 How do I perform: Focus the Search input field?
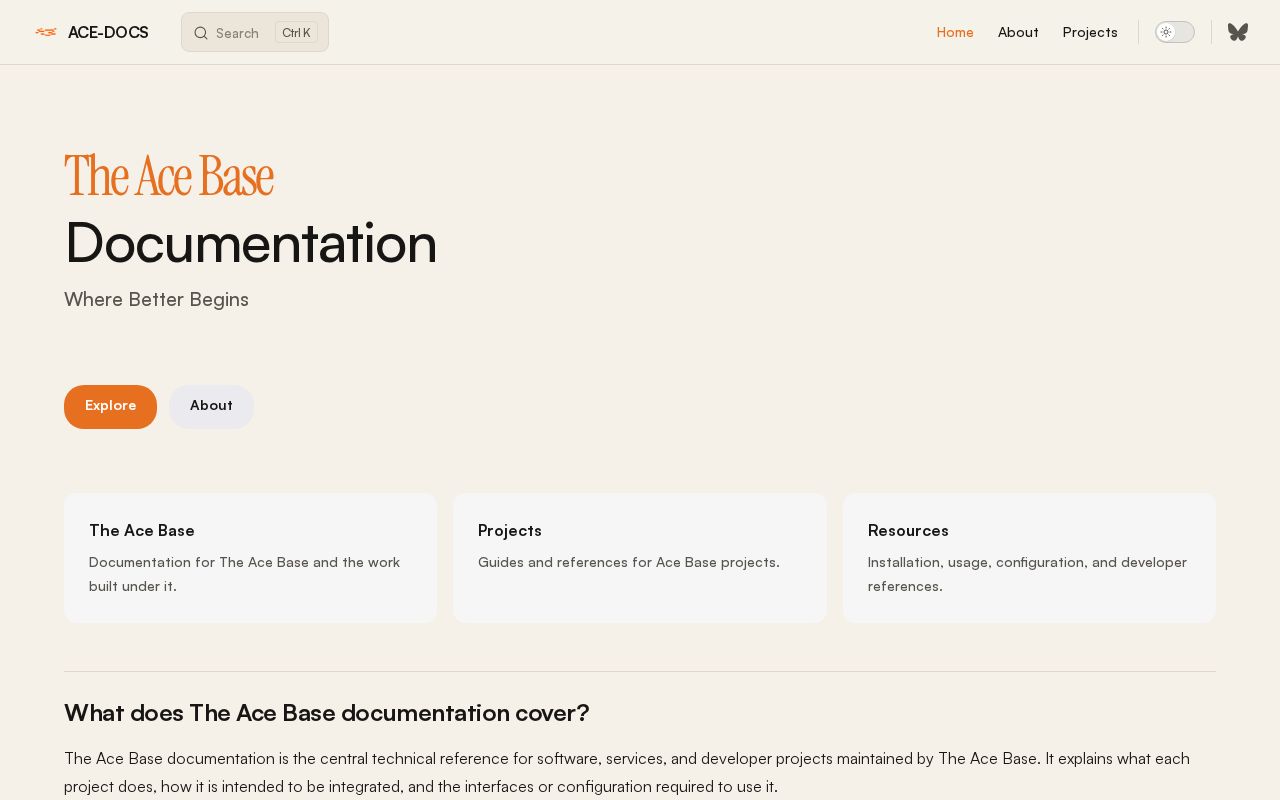pyautogui.click(x=255, y=32)
